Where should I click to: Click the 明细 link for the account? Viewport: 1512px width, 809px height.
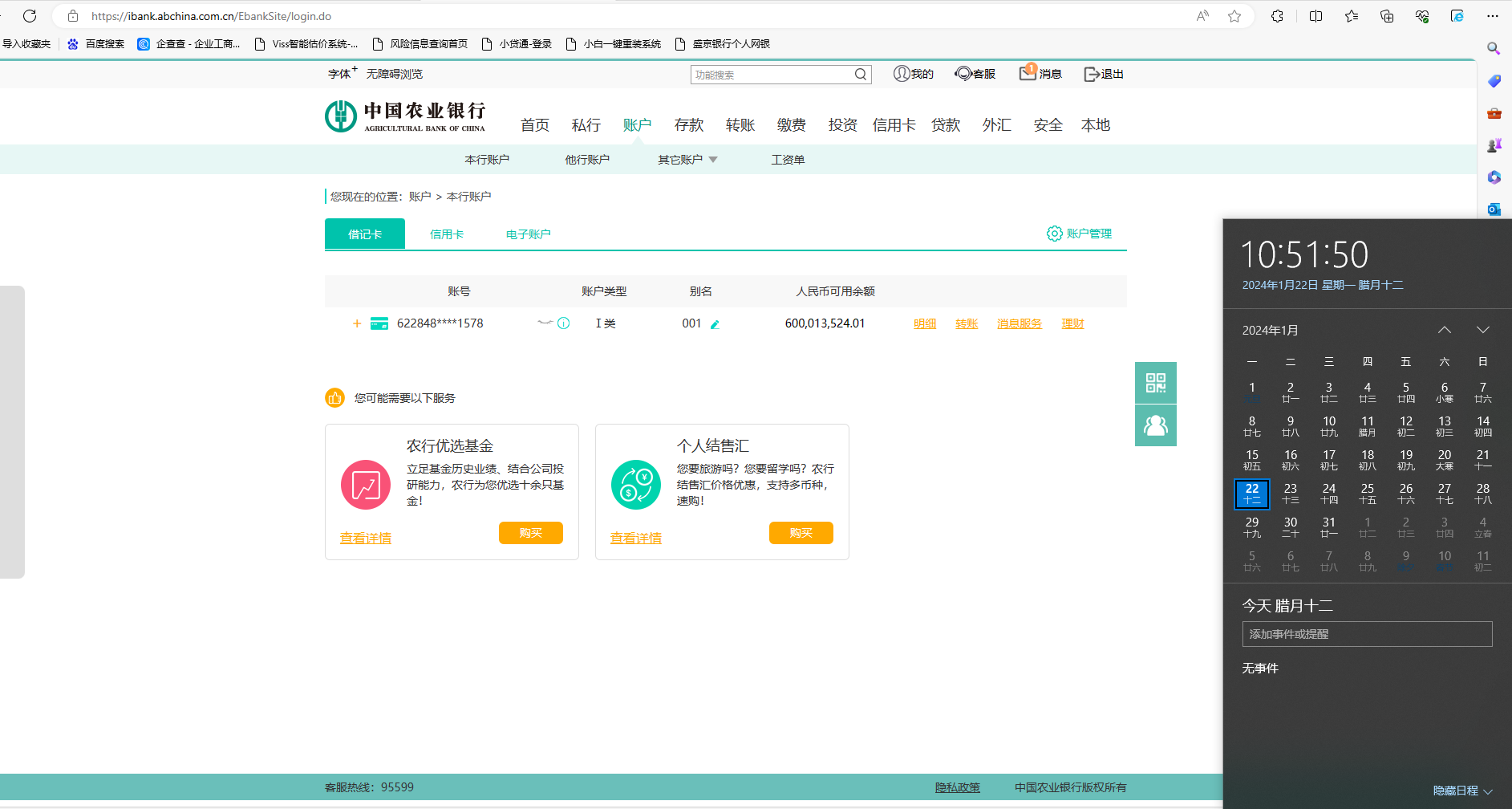tap(924, 323)
